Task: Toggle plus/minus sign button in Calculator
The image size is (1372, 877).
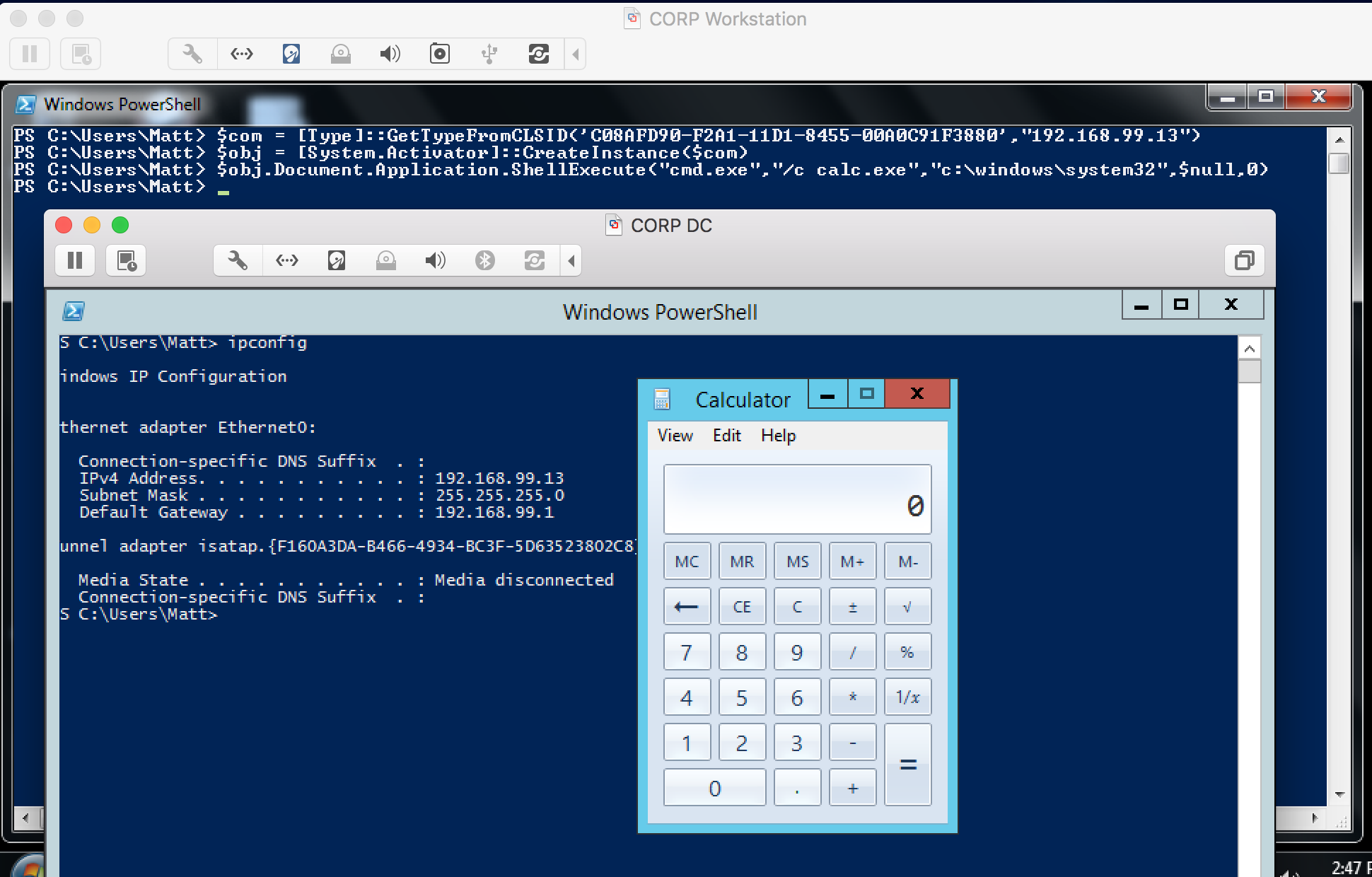Action: coord(852,607)
